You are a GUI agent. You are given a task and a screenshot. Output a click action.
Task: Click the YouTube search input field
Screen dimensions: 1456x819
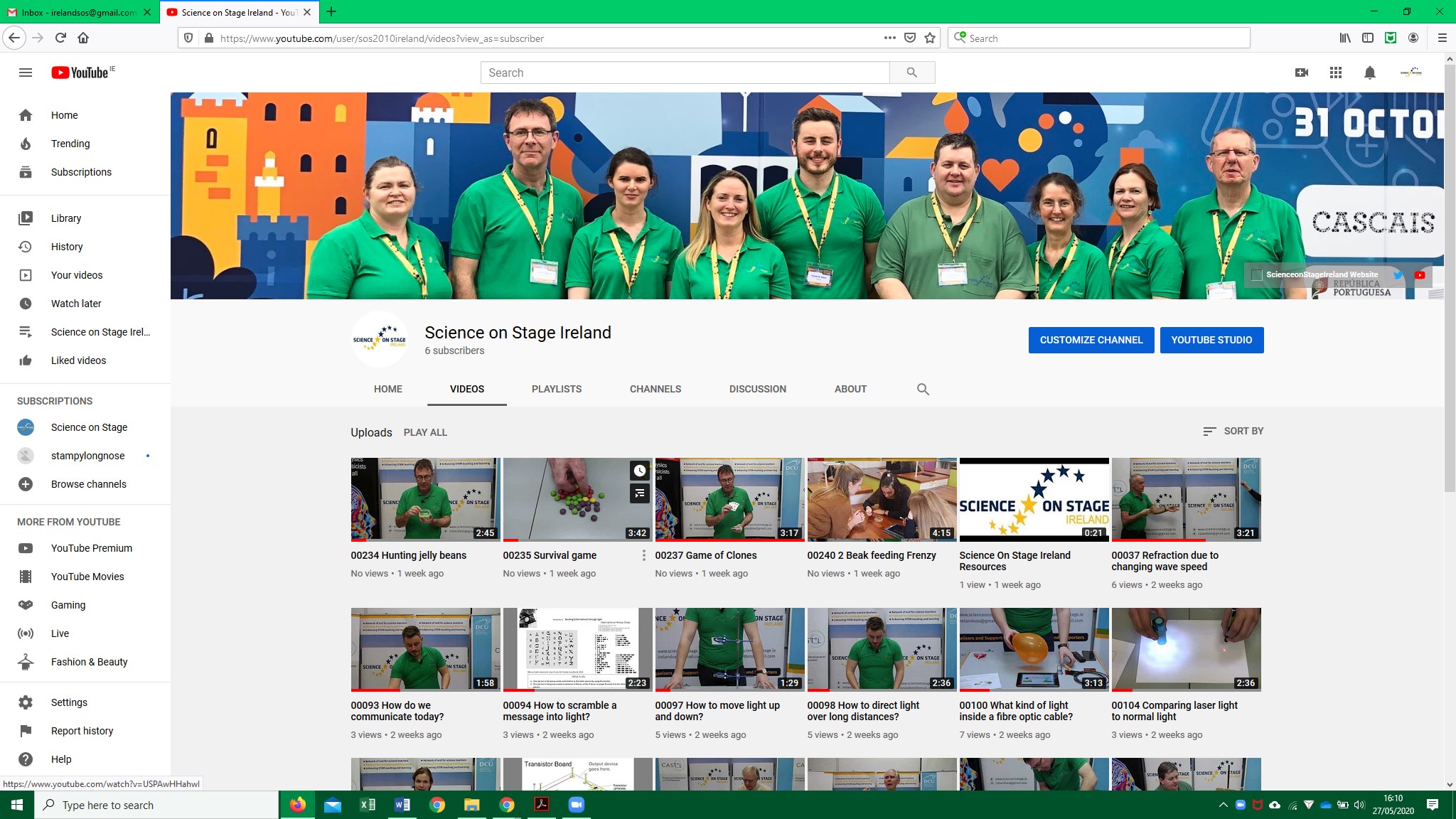(x=685, y=73)
